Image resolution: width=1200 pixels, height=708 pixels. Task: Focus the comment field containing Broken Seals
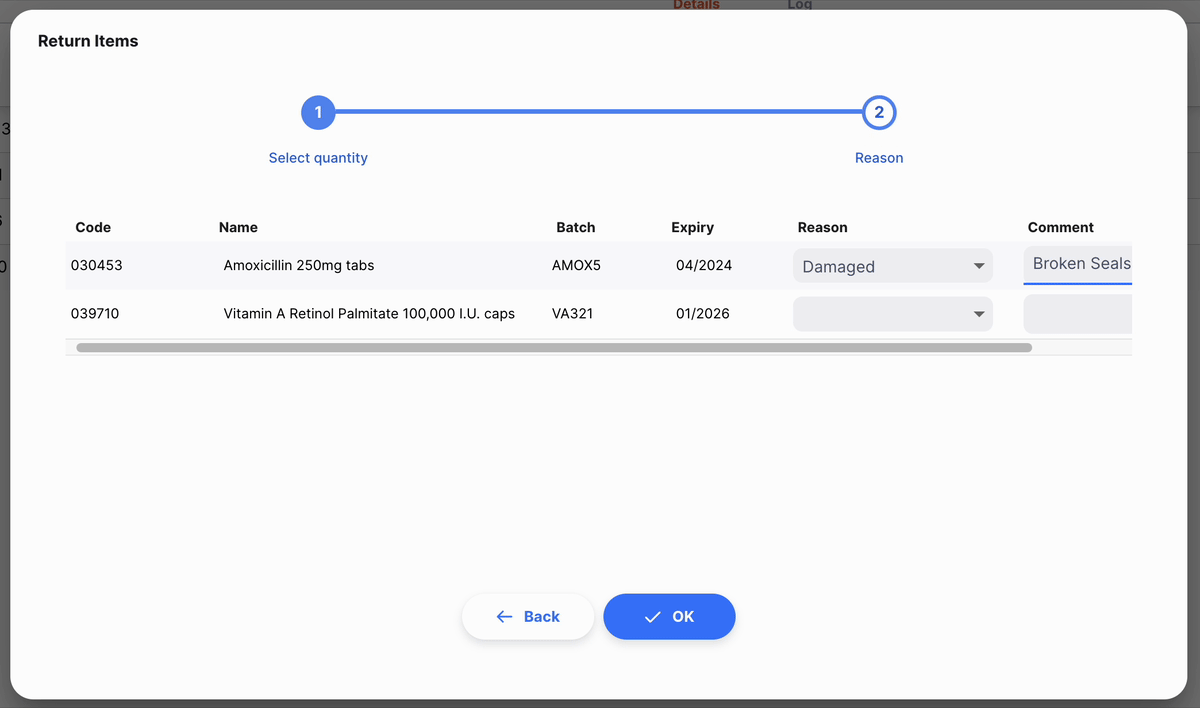click(x=1080, y=264)
